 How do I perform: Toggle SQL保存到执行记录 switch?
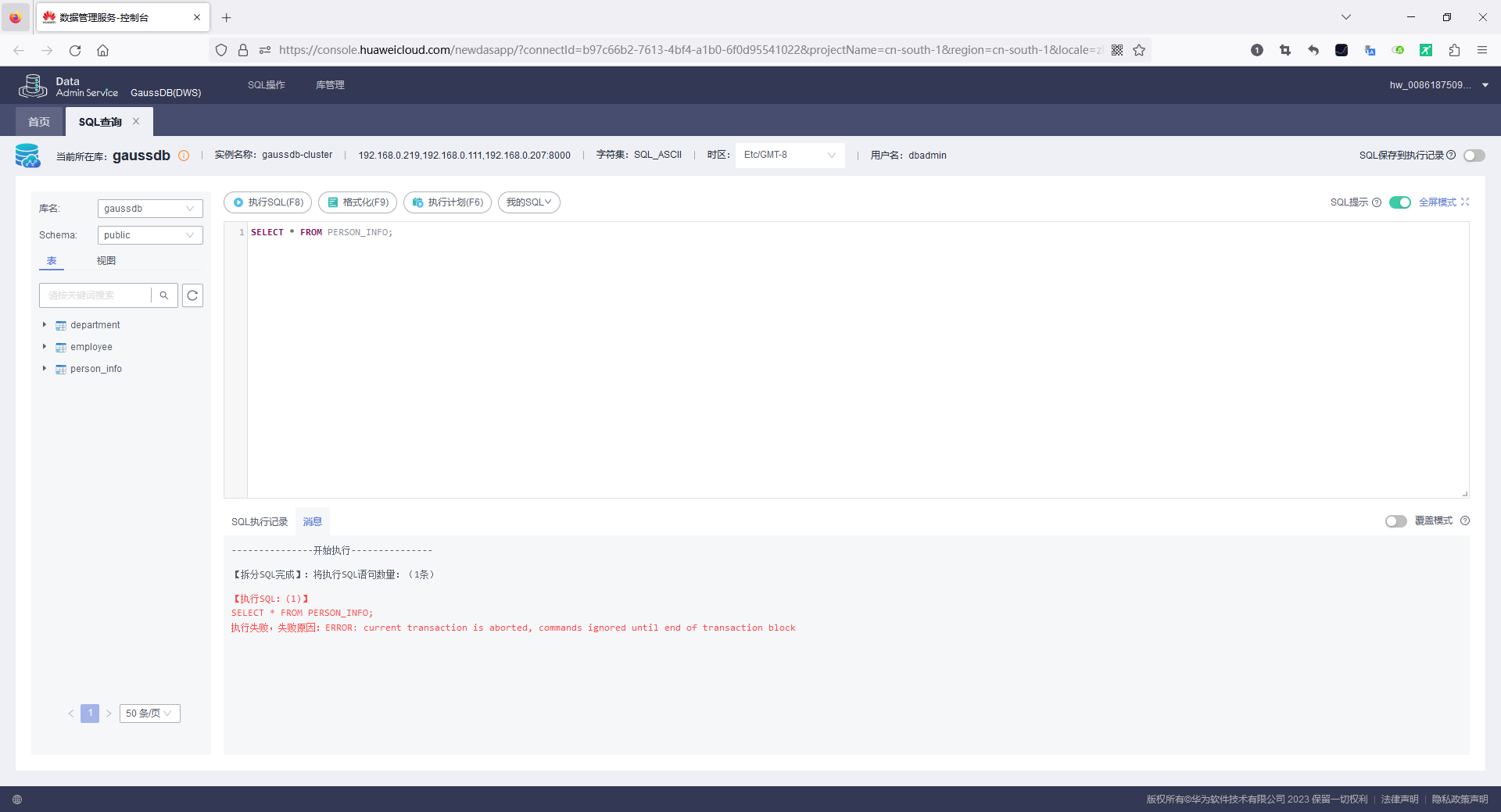point(1474,156)
